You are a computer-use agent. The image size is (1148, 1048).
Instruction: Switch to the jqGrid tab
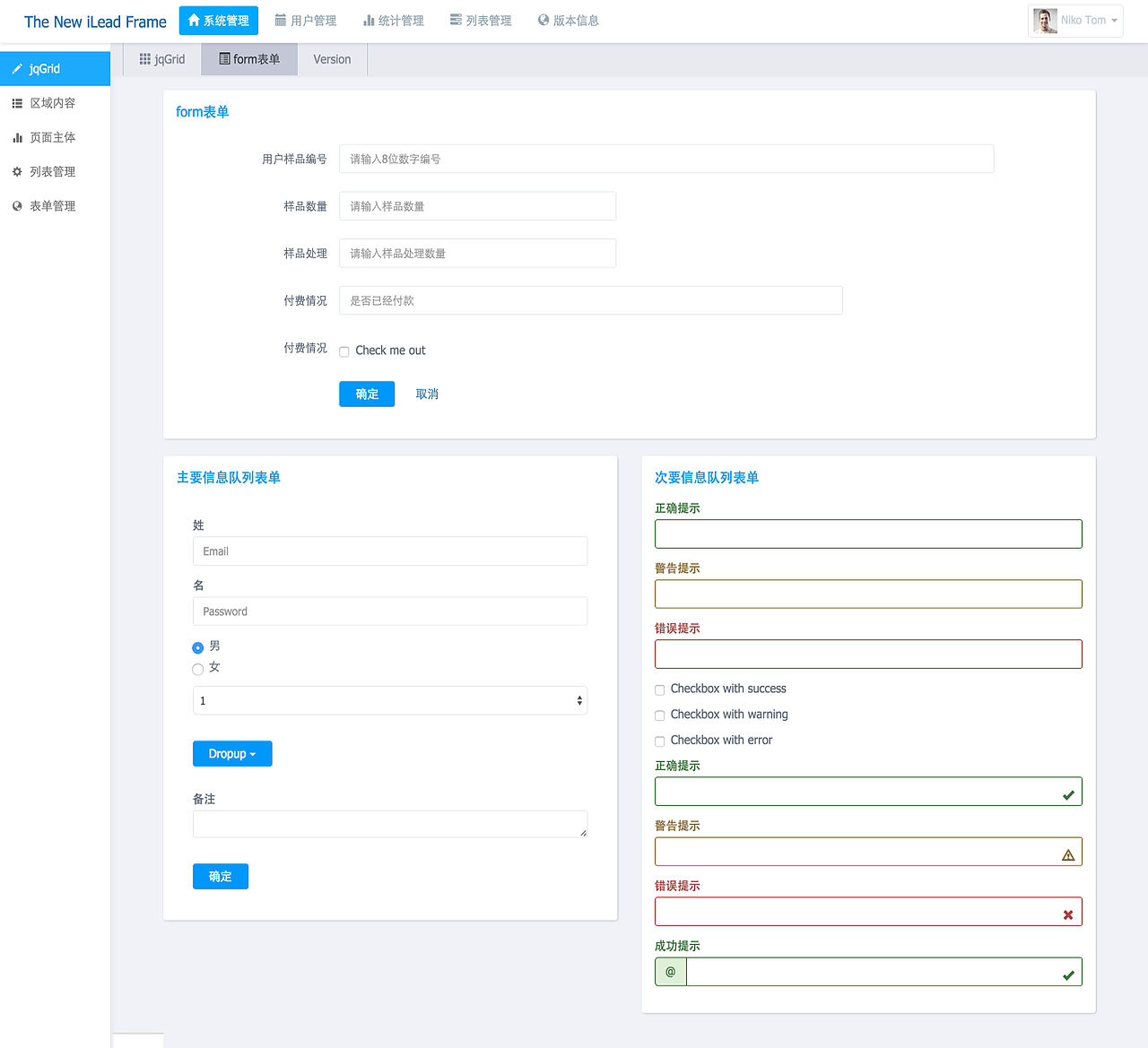(x=162, y=59)
